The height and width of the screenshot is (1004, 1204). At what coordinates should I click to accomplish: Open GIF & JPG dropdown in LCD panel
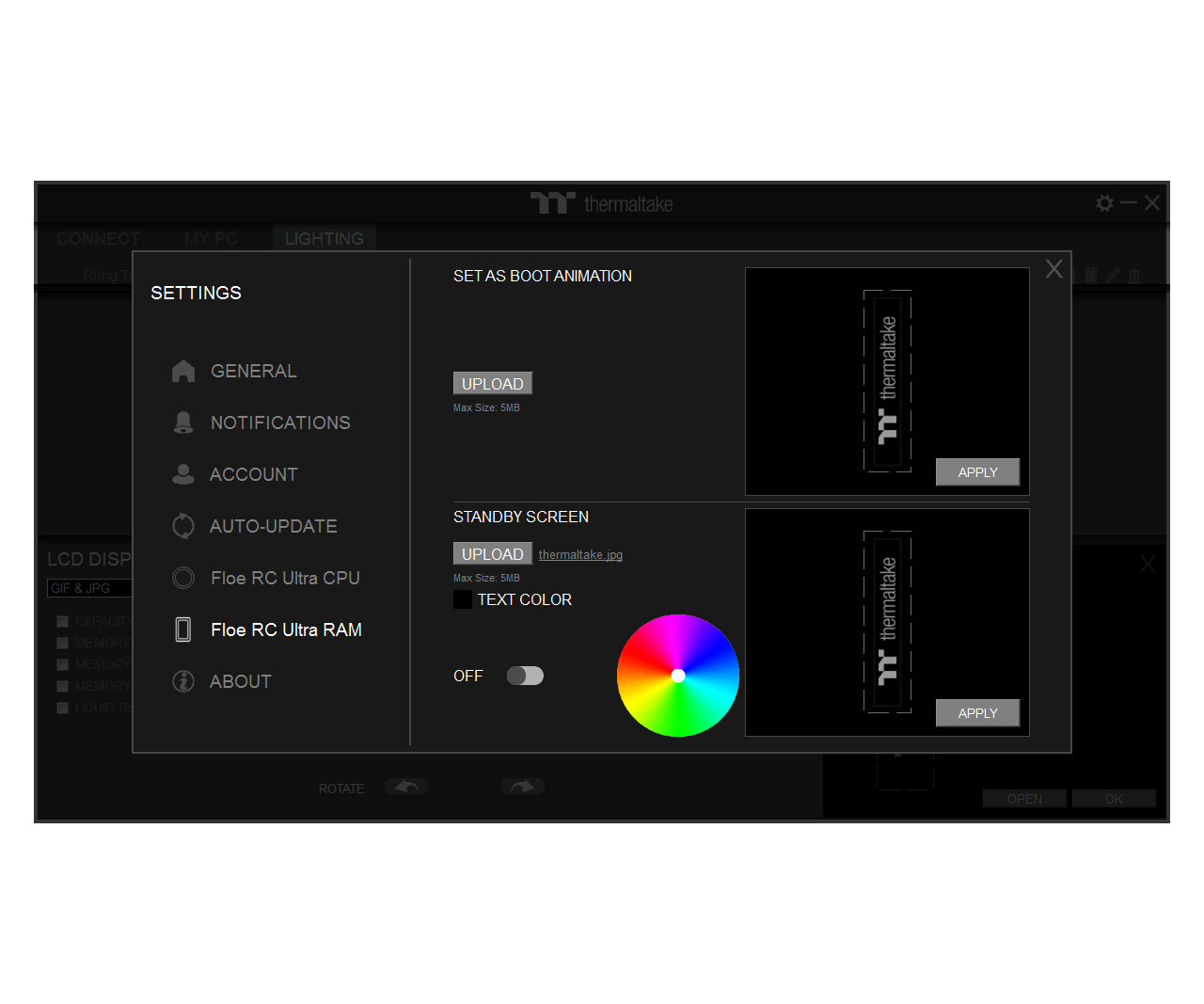coord(89,588)
